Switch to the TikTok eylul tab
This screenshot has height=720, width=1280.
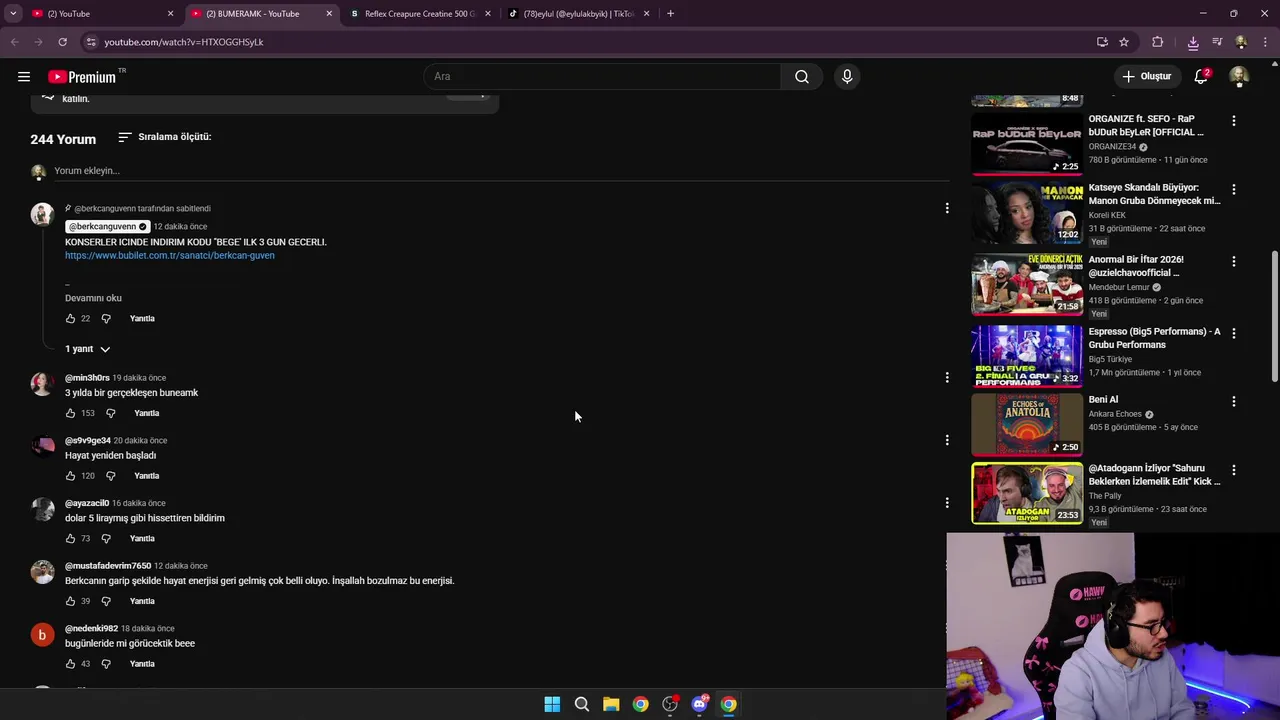click(x=578, y=14)
